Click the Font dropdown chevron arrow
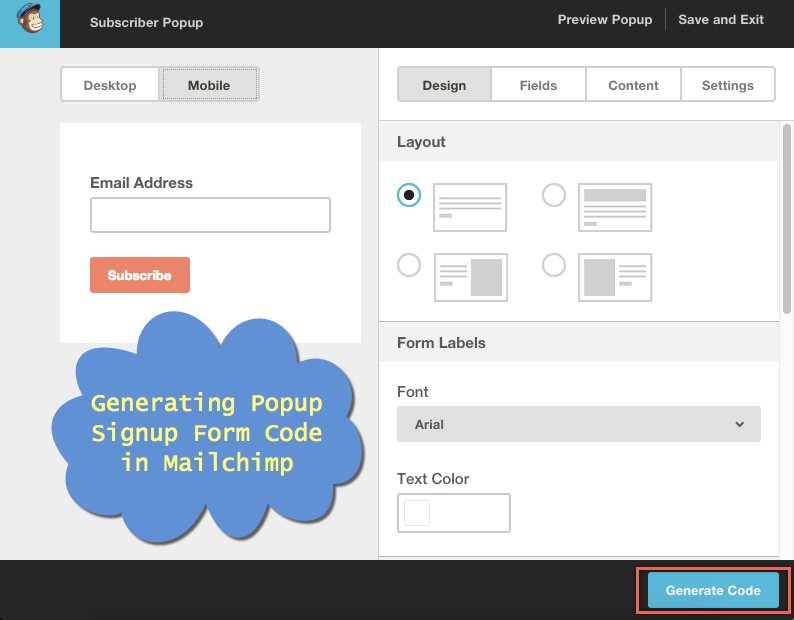Screen dimensions: 794x620 coord(739,424)
